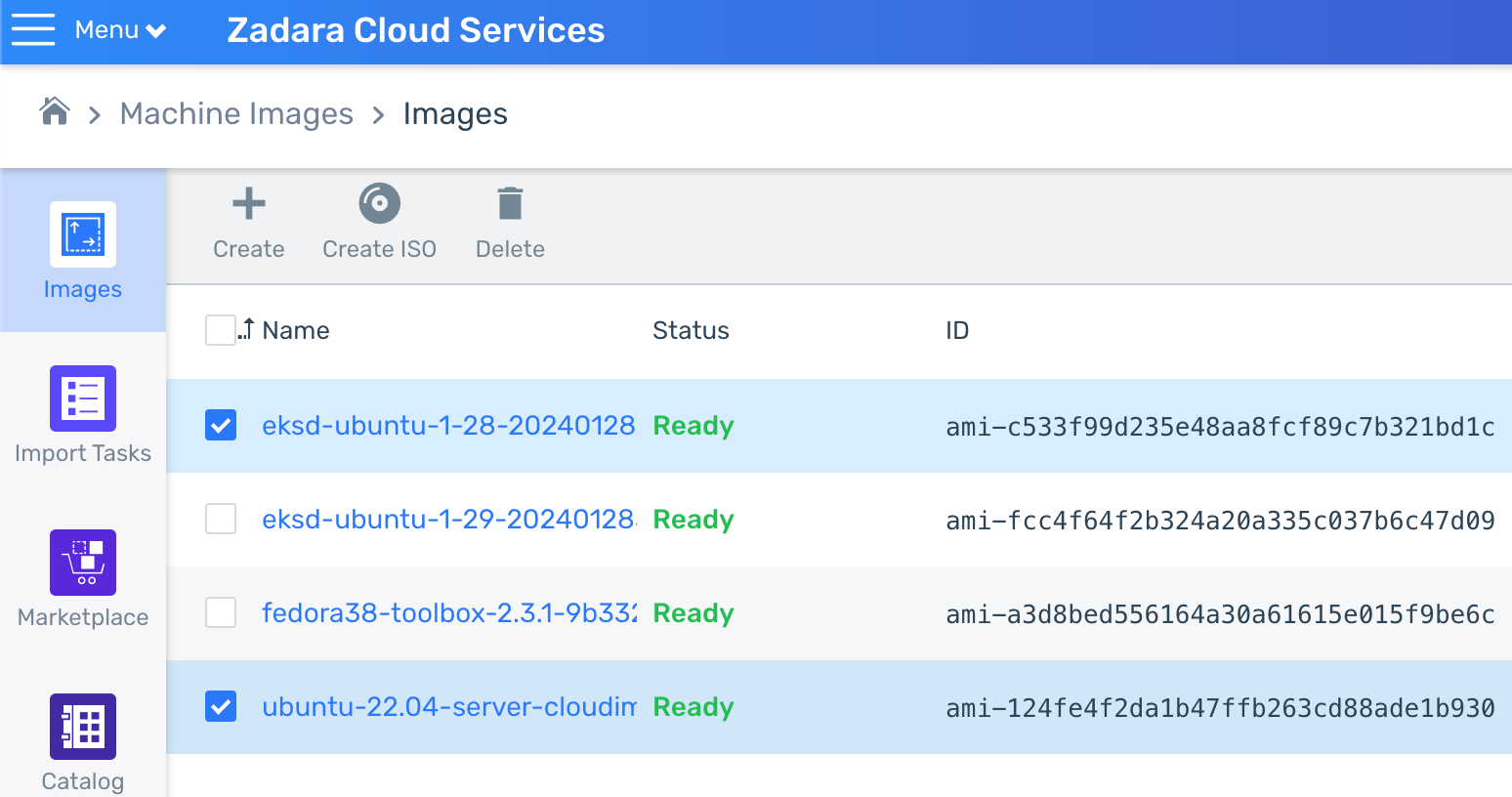Open the eksd-ubuntu-1-29-20240128 image link

click(x=448, y=520)
